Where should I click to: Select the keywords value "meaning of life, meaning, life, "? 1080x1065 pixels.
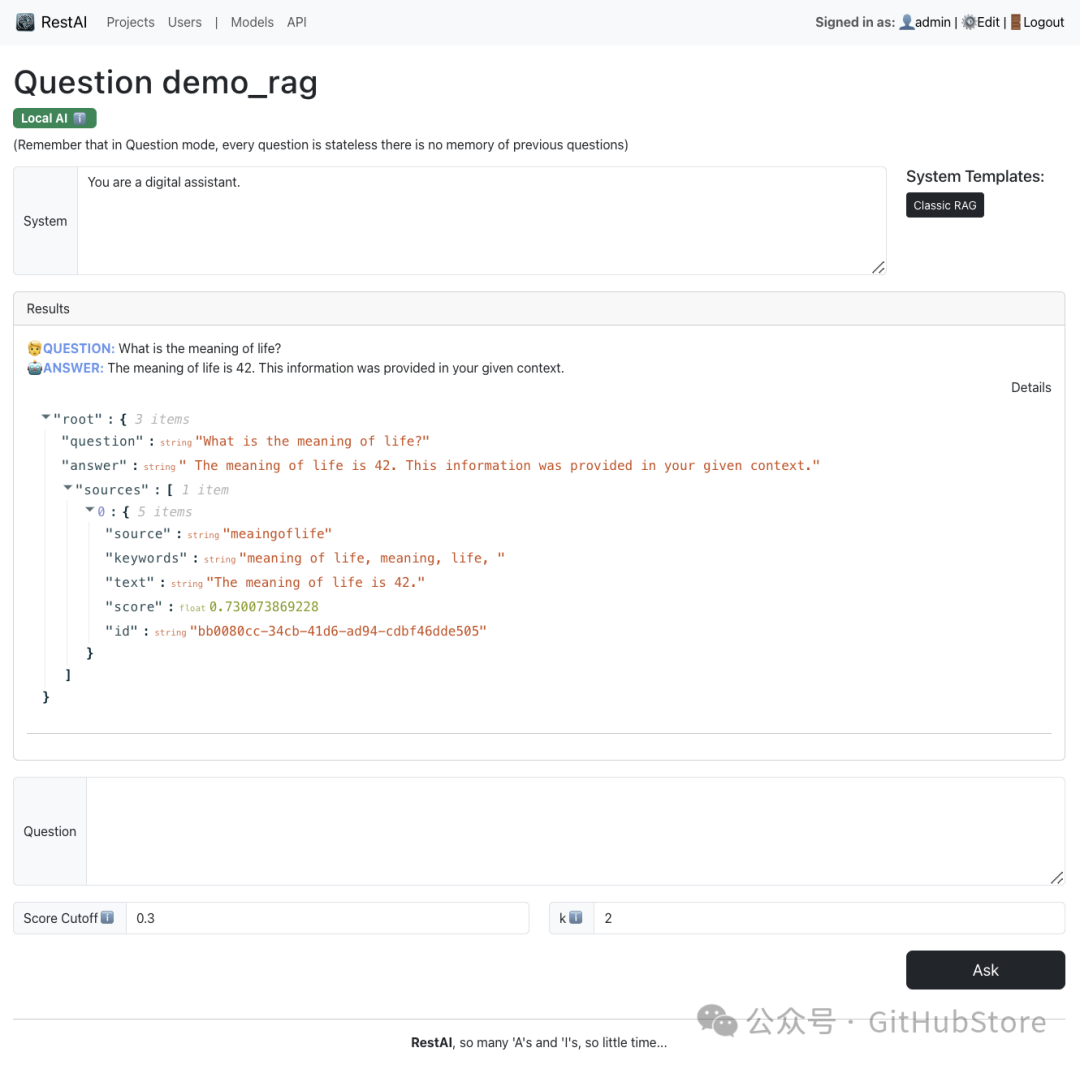pyautogui.click(x=372, y=558)
